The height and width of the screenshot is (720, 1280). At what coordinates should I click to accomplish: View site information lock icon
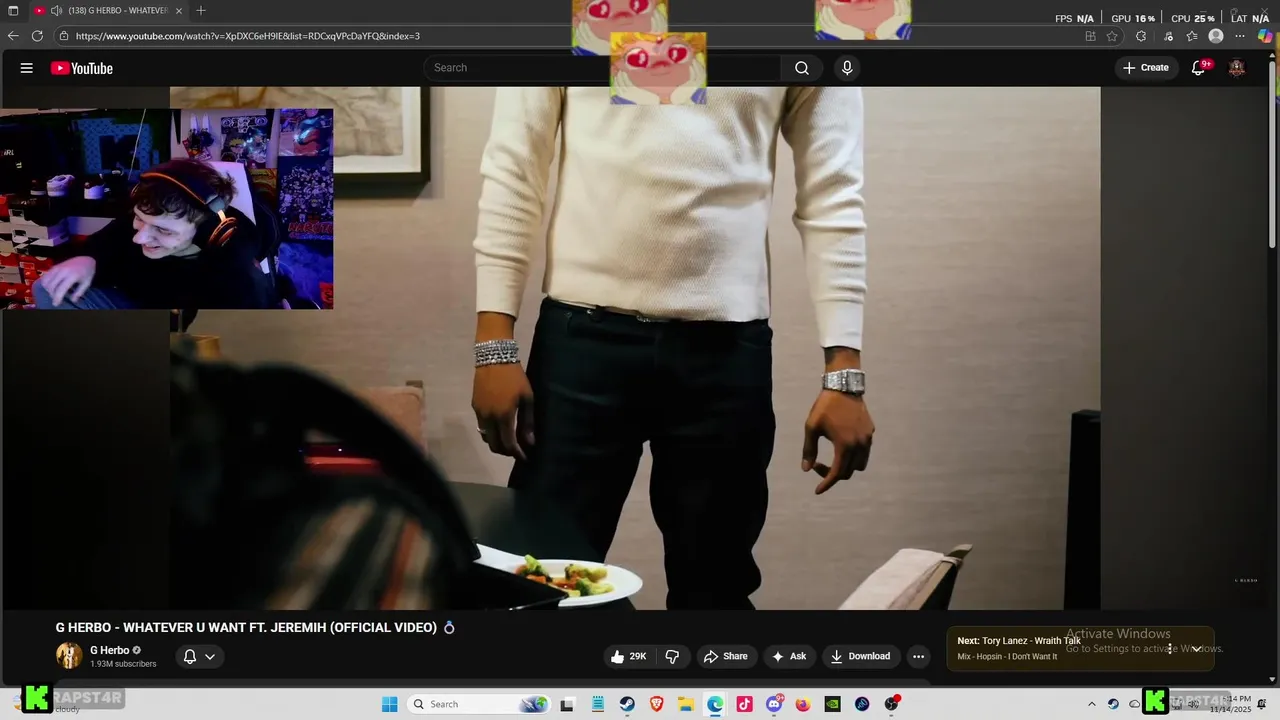tap(64, 36)
